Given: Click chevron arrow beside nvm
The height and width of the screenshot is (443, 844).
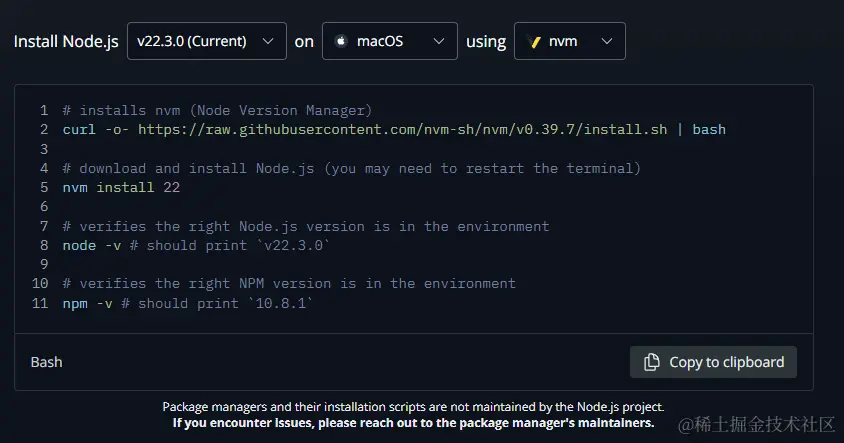Looking at the screenshot, I should pos(606,42).
